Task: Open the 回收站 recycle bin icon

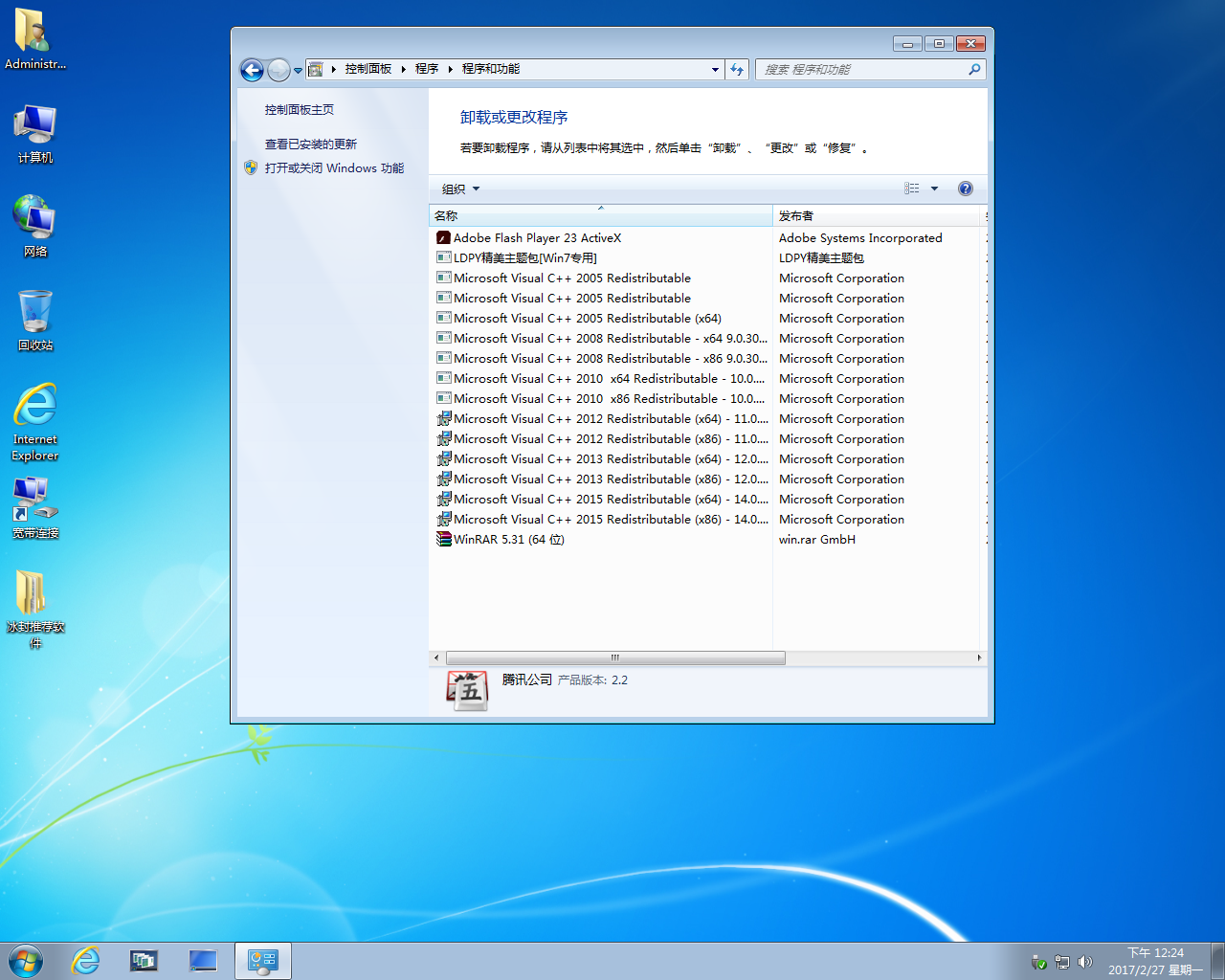Action: 34,320
